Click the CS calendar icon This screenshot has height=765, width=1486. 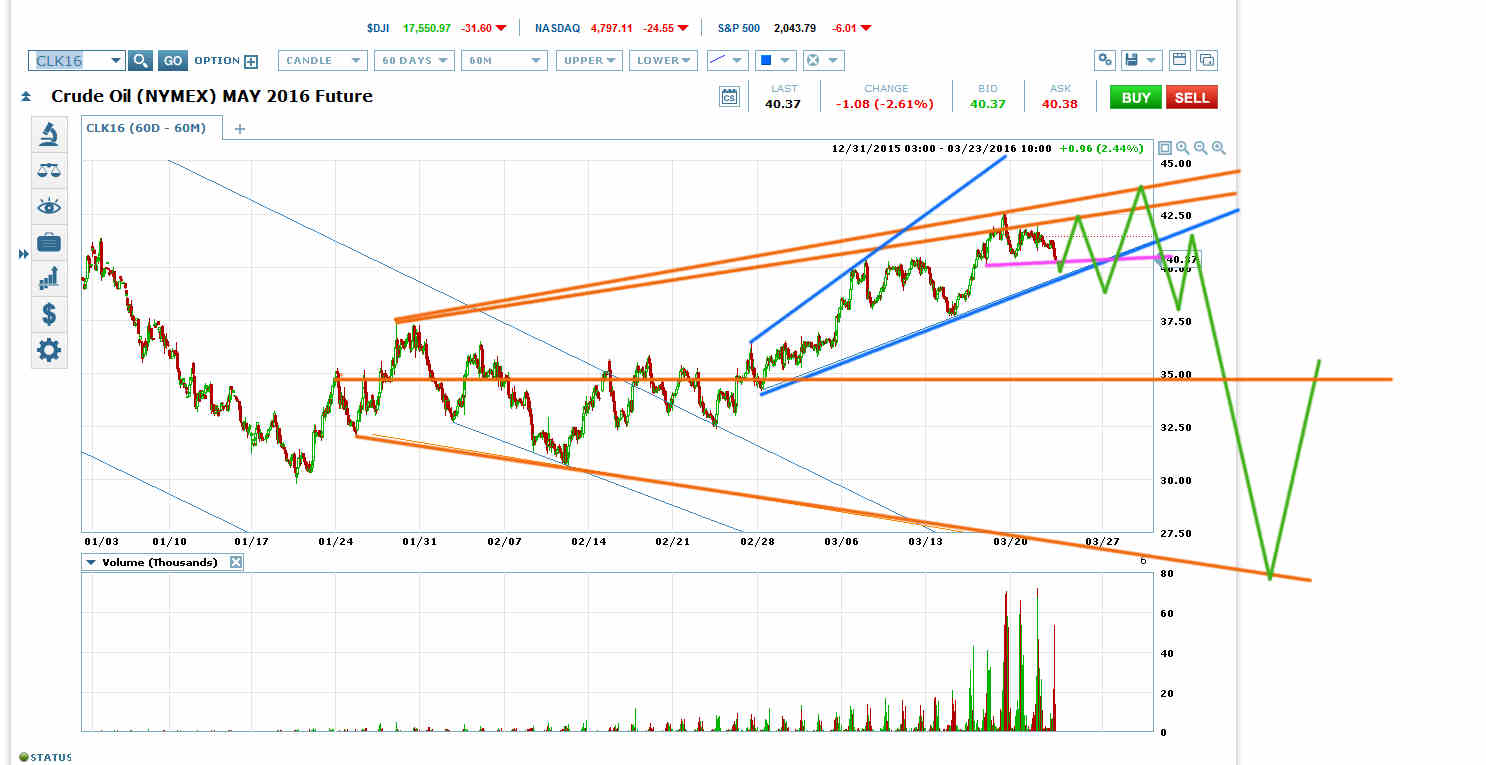tap(729, 97)
